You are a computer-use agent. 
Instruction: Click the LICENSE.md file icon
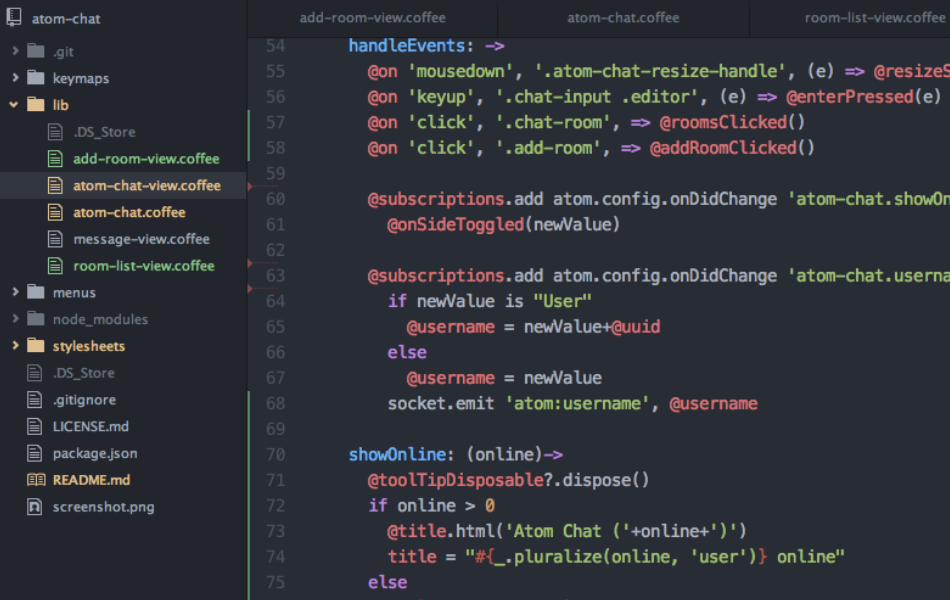[35, 426]
